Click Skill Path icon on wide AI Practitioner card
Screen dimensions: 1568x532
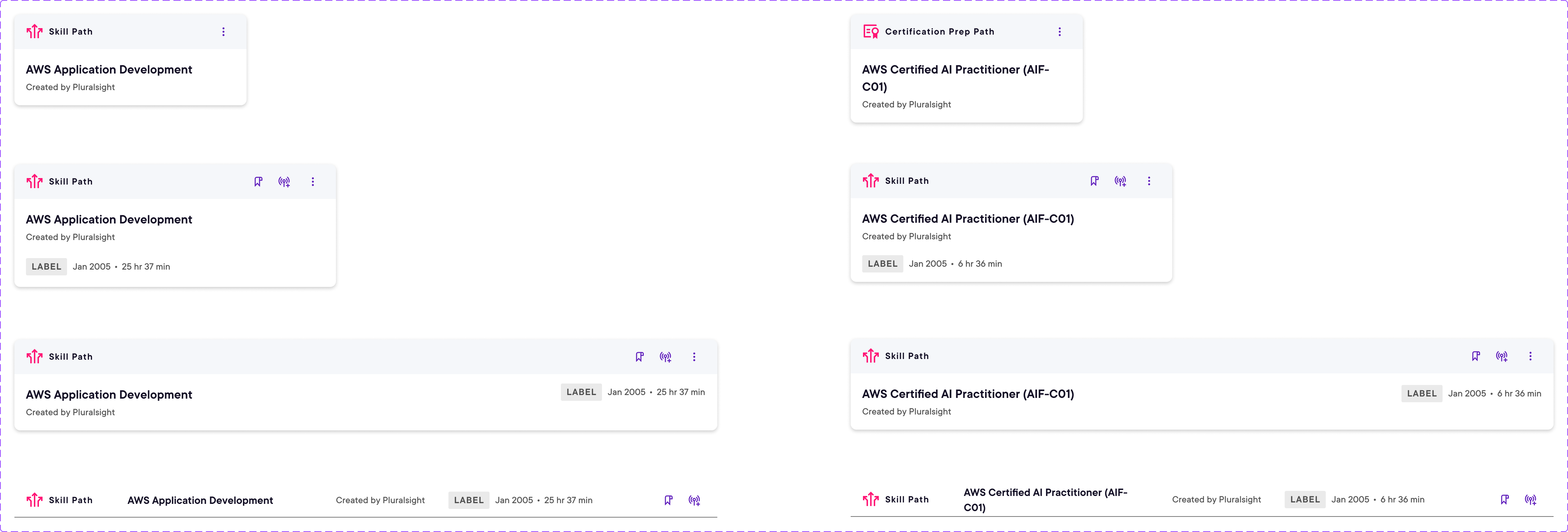tap(871, 356)
